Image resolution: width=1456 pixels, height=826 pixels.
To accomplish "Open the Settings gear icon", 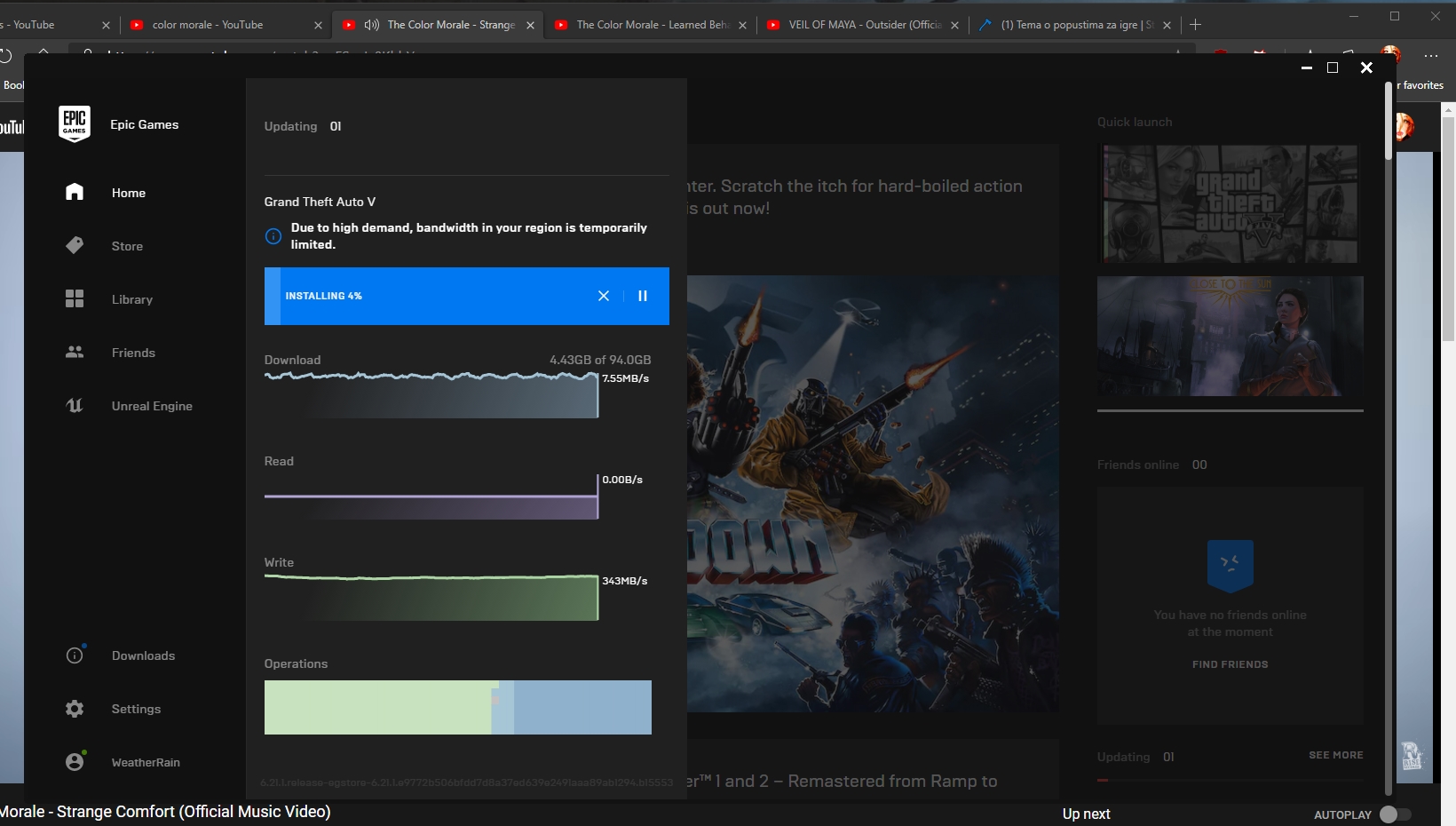I will 75,708.
